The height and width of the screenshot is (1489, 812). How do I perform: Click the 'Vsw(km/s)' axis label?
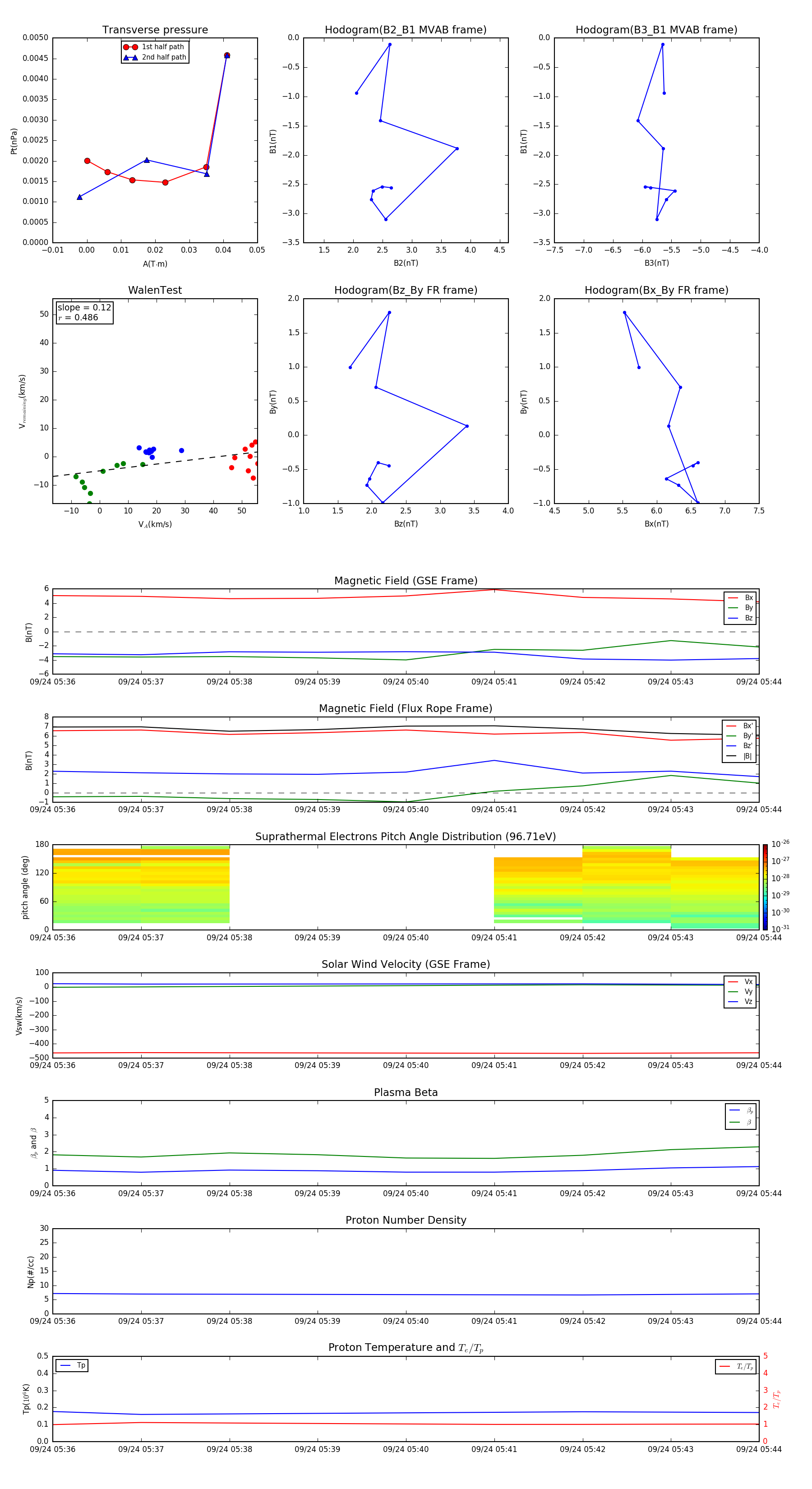(19, 1016)
